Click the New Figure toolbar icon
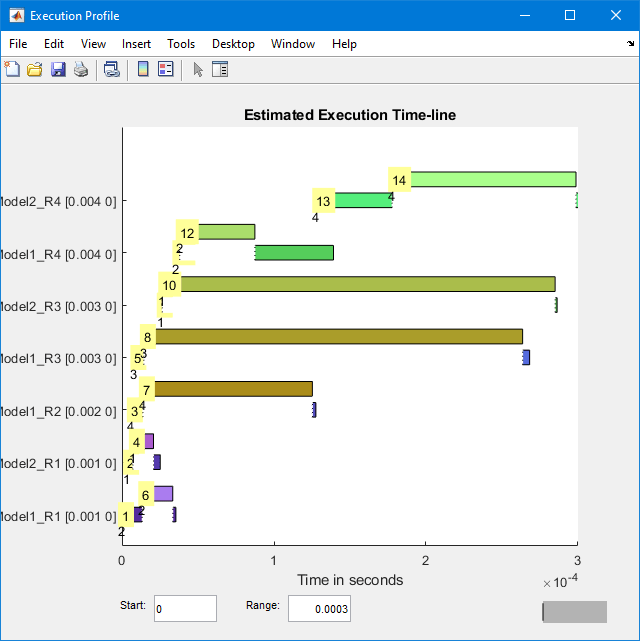 [12, 69]
